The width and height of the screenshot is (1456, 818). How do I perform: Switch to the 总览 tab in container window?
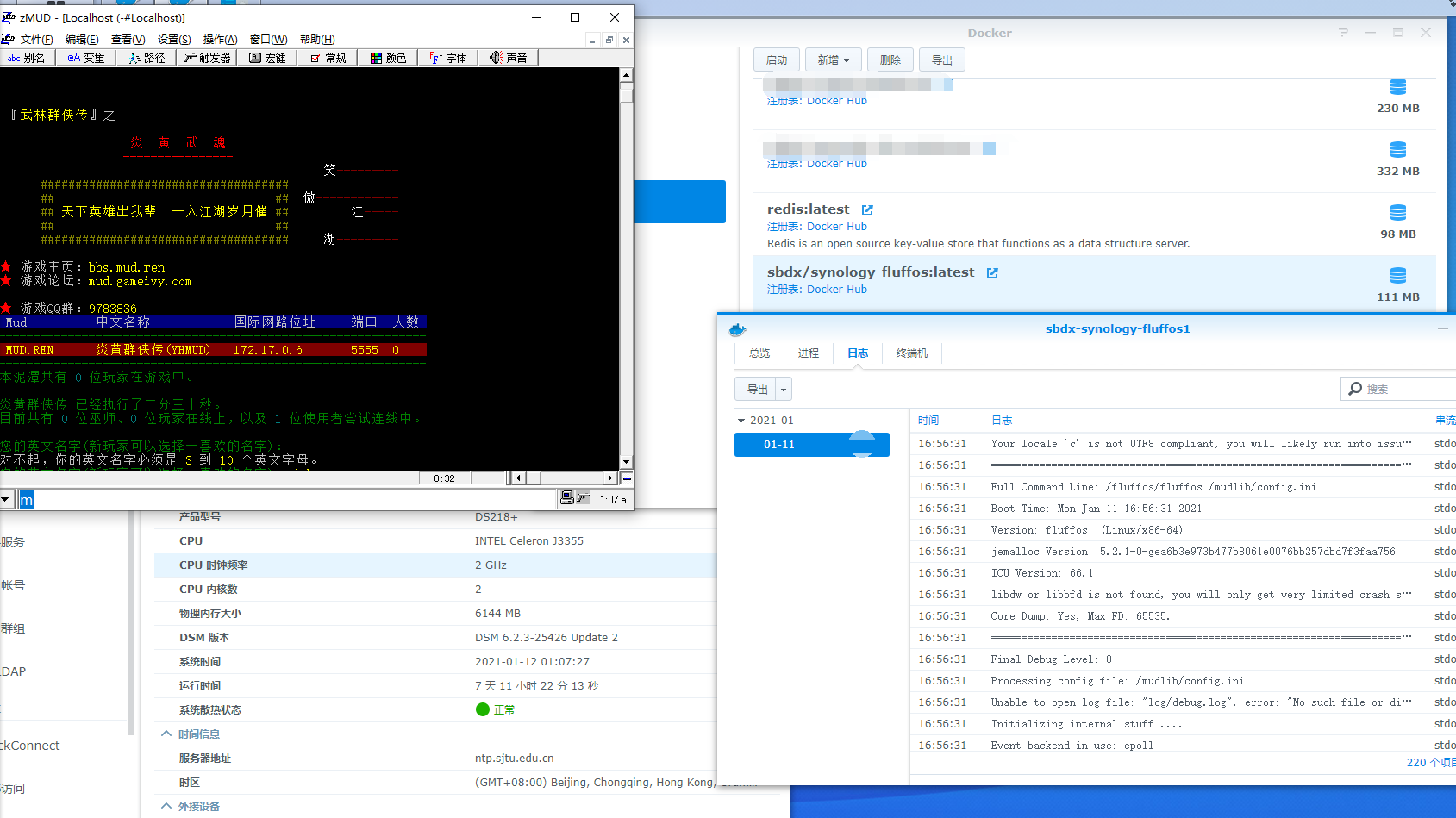pos(759,353)
